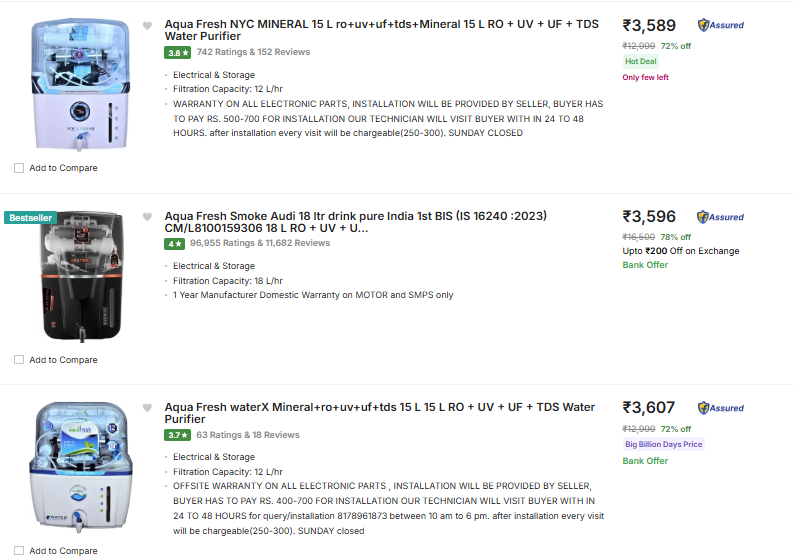Open the black Smoke Audi purifier image
The width and height of the screenshot is (793, 556).
point(81,276)
